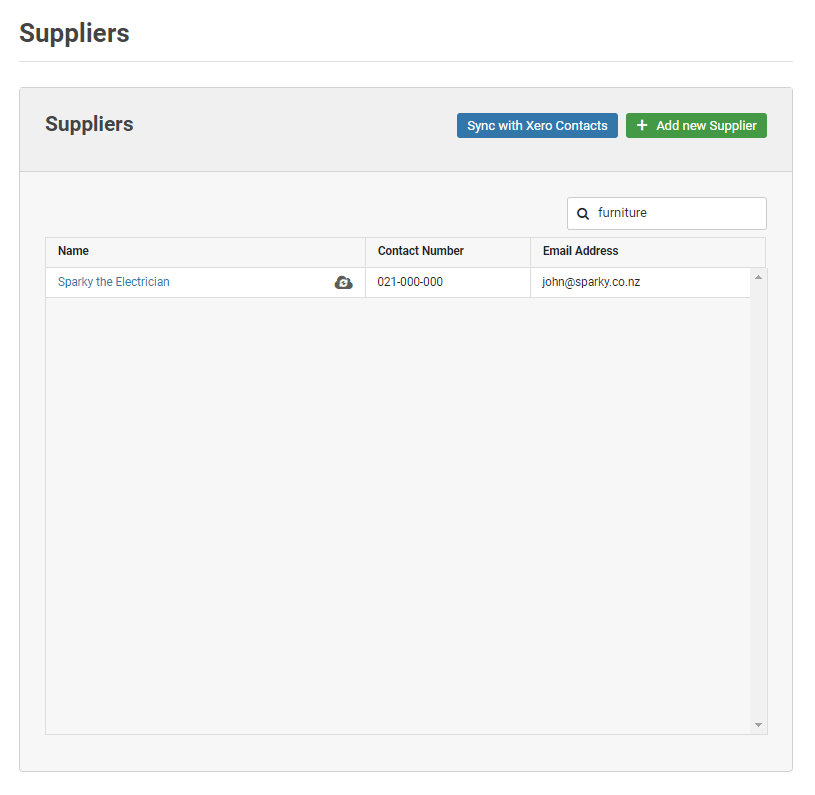Viewport: 815px width, 795px height.
Task: Sort by the Name column header
Action: click(x=73, y=251)
